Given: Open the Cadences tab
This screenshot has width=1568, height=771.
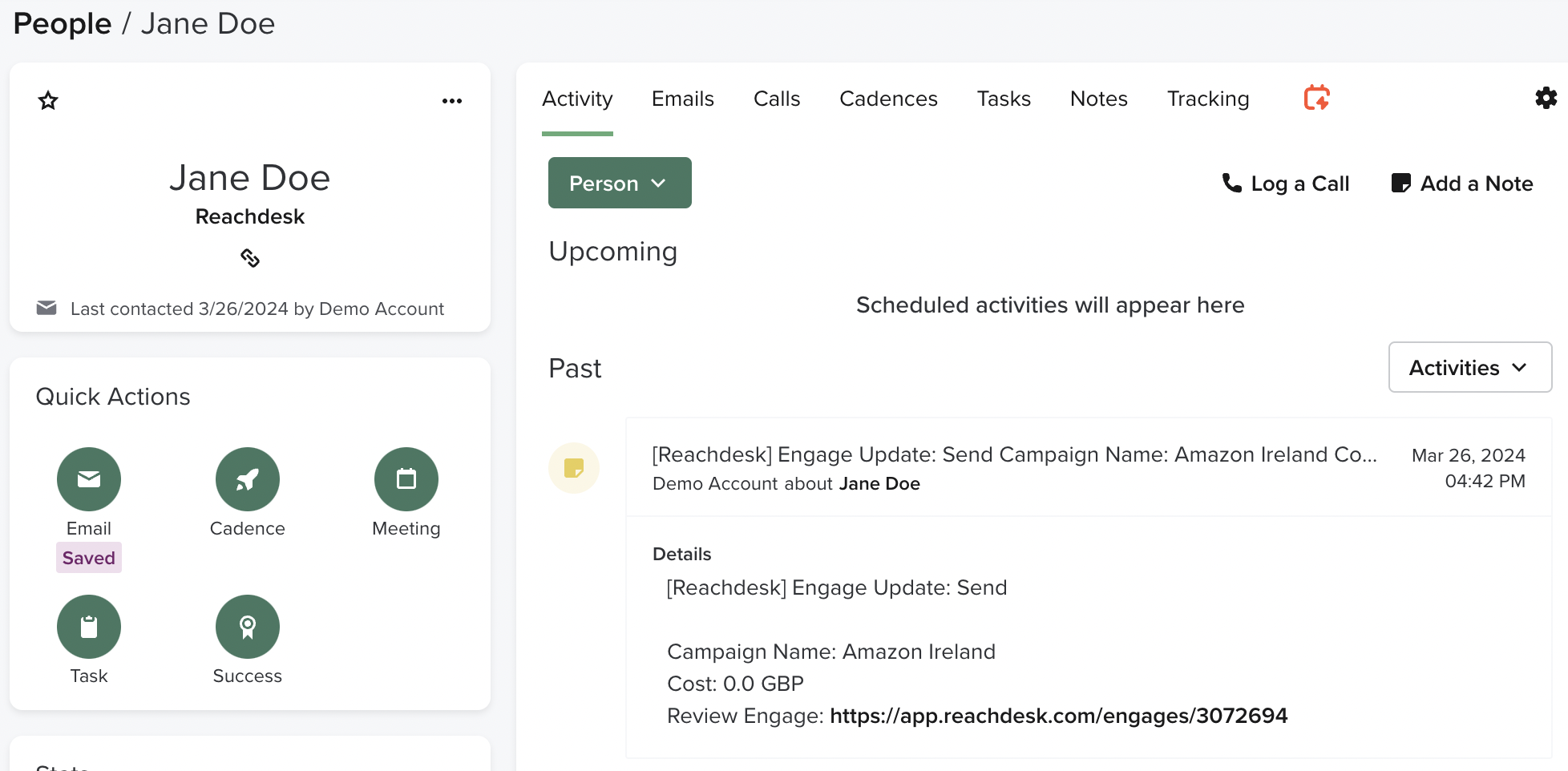Looking at the screenshot, I should 888,99.
